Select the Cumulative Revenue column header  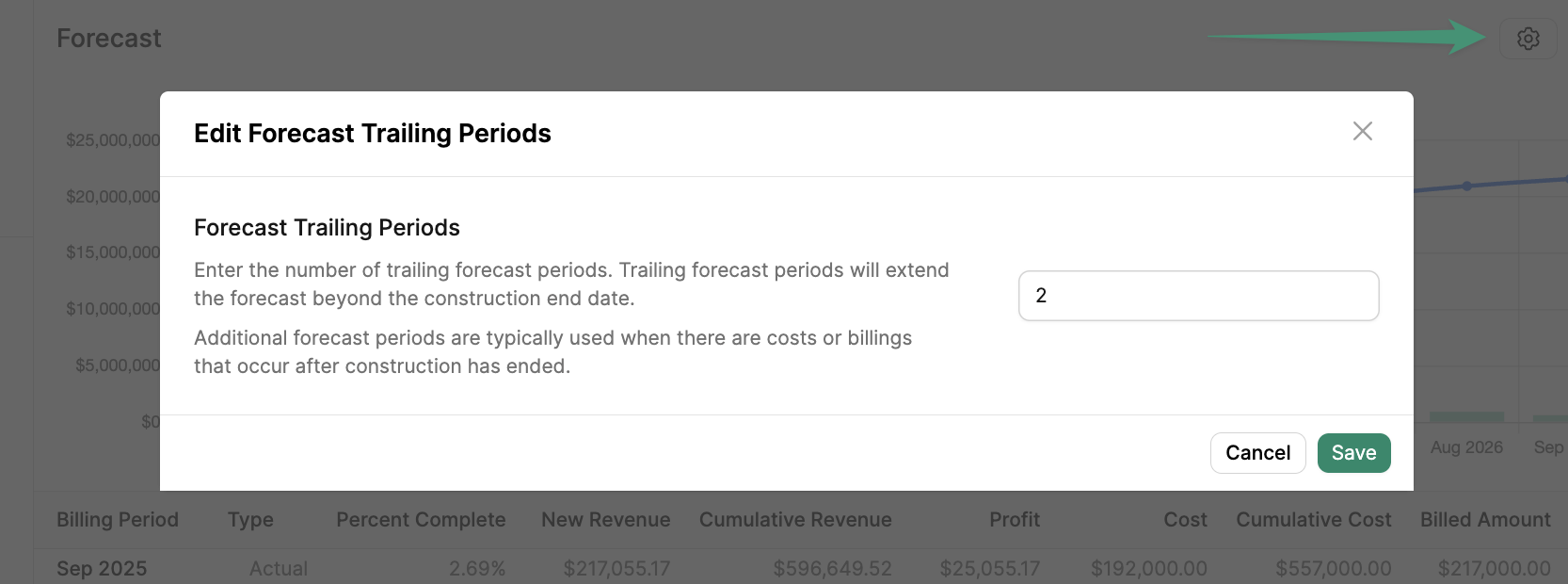click(x=795, y=520)
